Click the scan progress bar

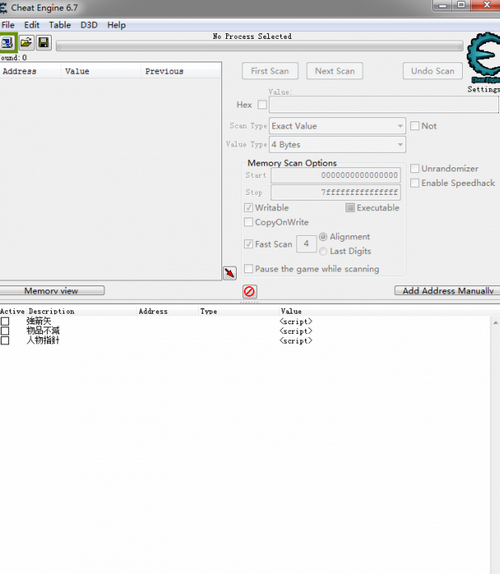(260, 46)
